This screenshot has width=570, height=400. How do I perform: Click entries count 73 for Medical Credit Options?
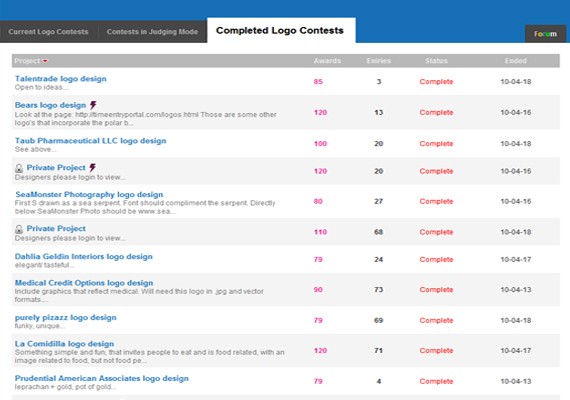pos(379,289)
